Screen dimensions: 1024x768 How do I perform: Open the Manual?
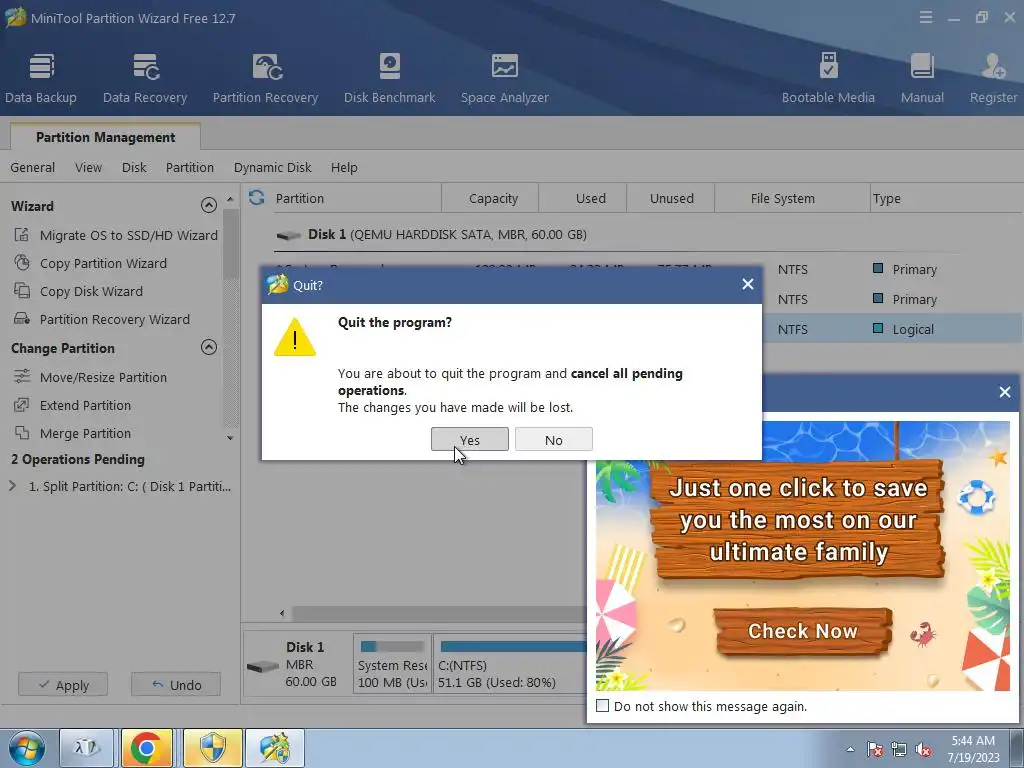(x=922, y=78)
